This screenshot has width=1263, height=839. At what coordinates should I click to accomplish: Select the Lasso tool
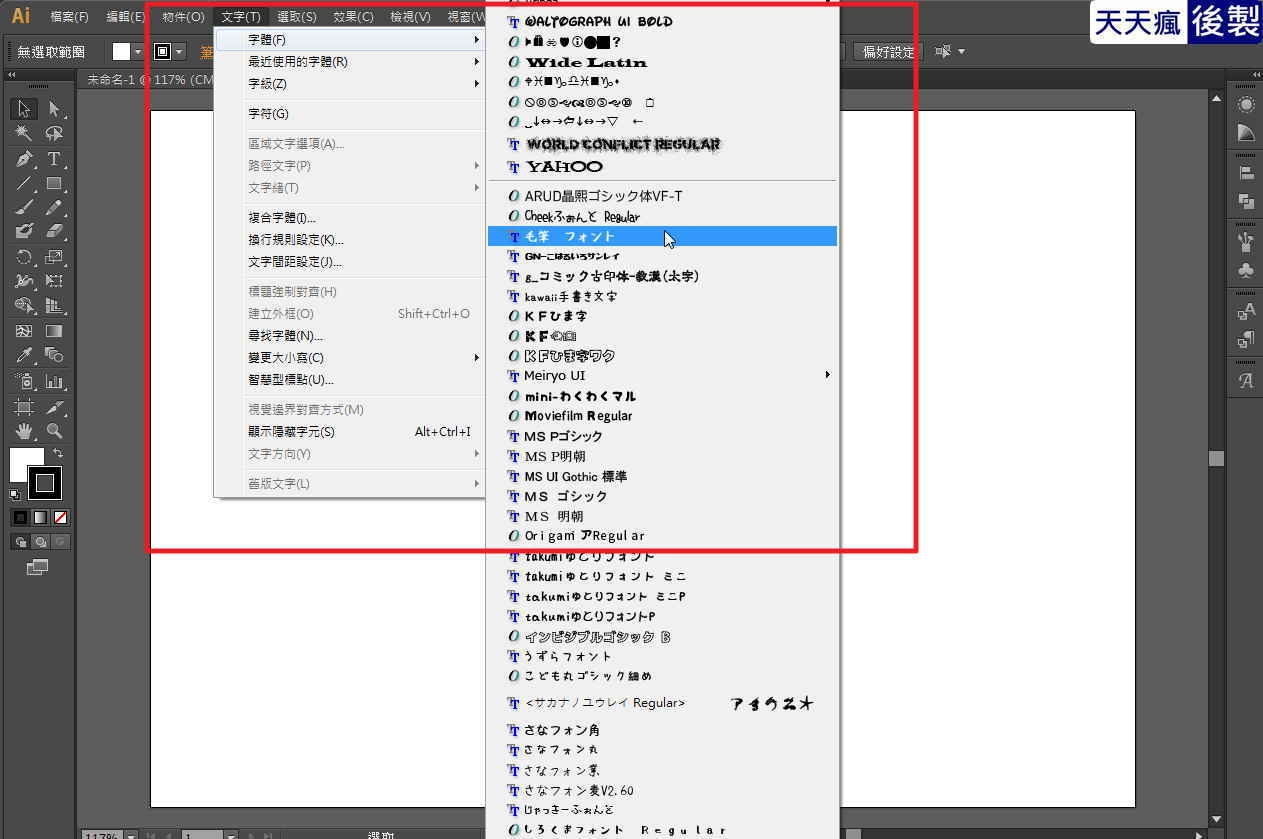[54, 133]
